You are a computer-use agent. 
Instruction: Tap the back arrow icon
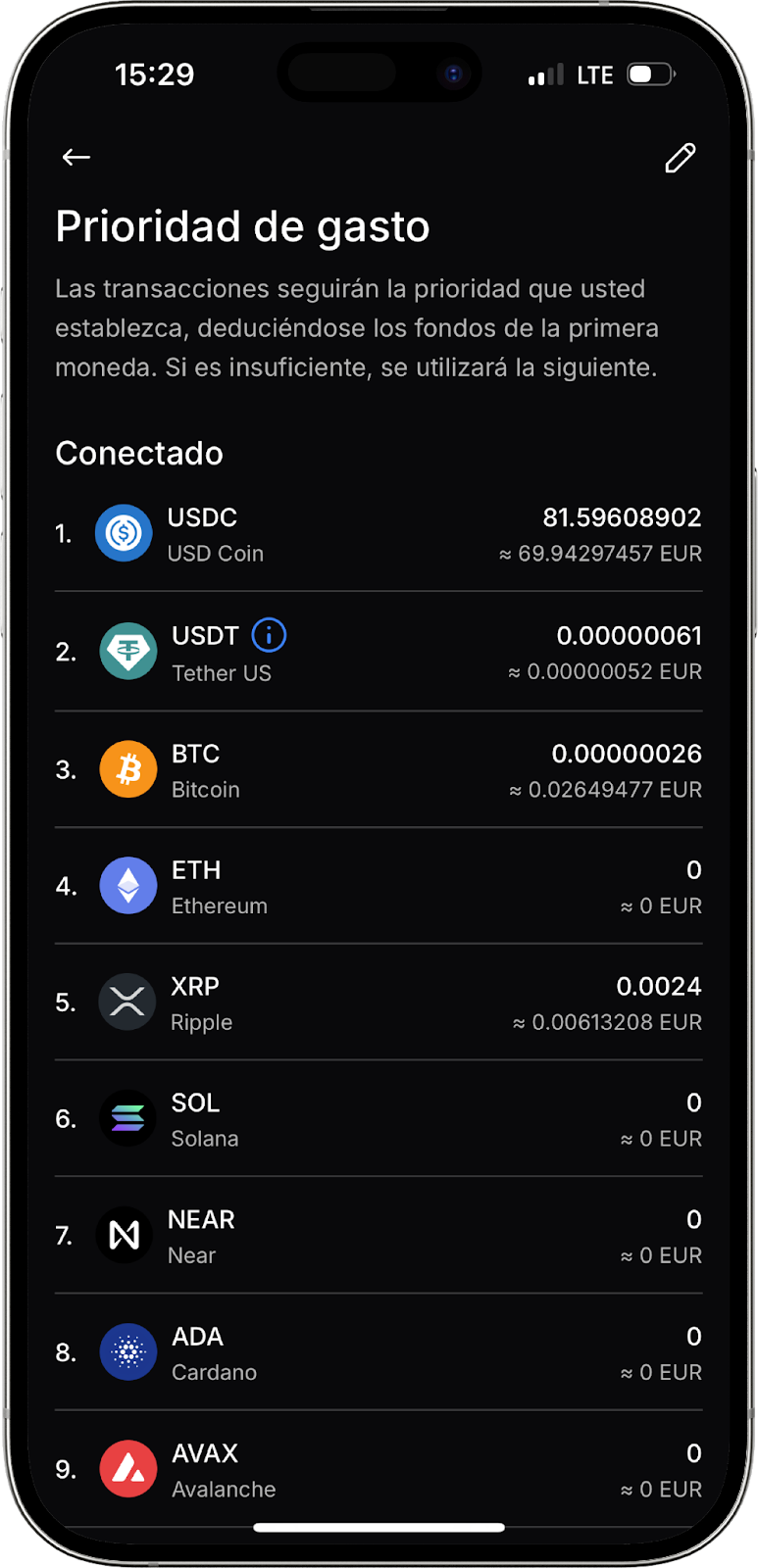[x=76, y=157]
